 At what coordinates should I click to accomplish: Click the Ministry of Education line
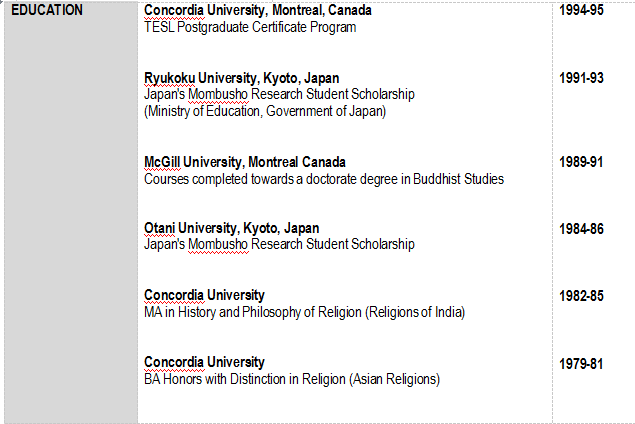pos(264,111)
